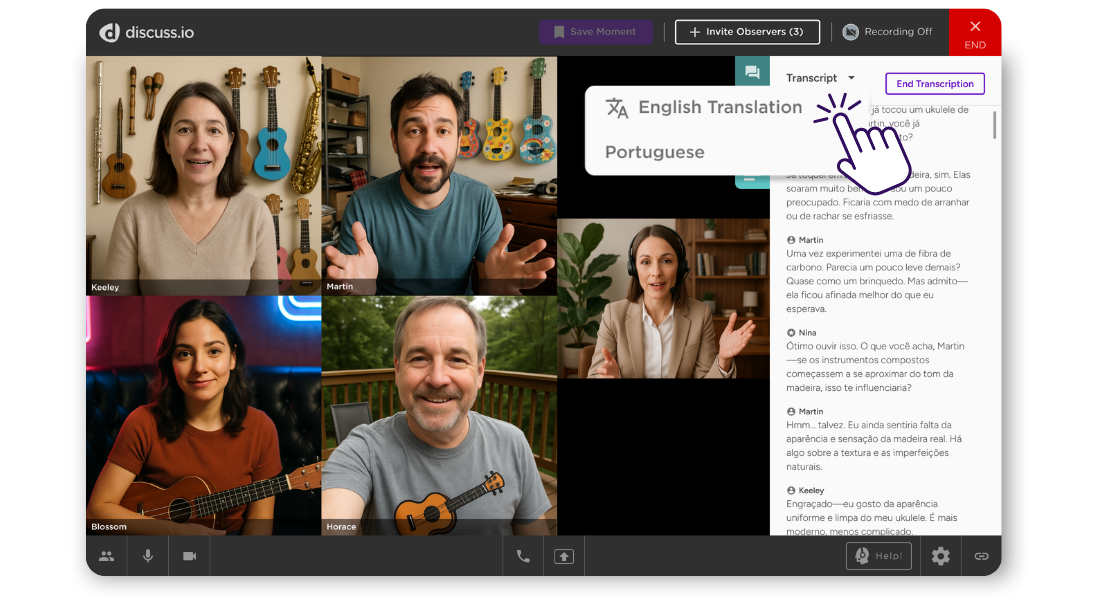Open Invite Observers (3)

point(747,32)
